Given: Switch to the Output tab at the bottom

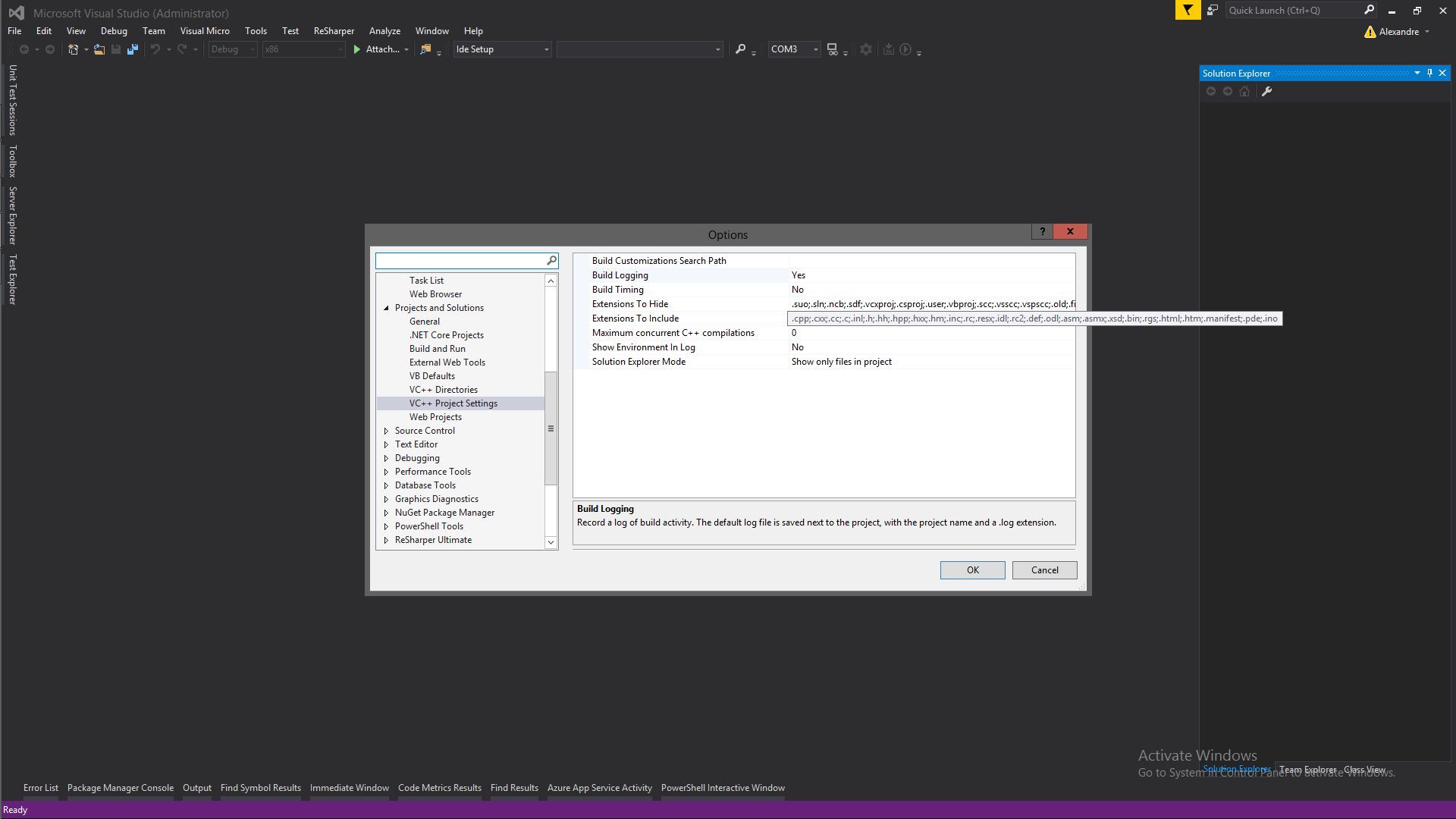Looking at the screenshot, I should [197, 788].
